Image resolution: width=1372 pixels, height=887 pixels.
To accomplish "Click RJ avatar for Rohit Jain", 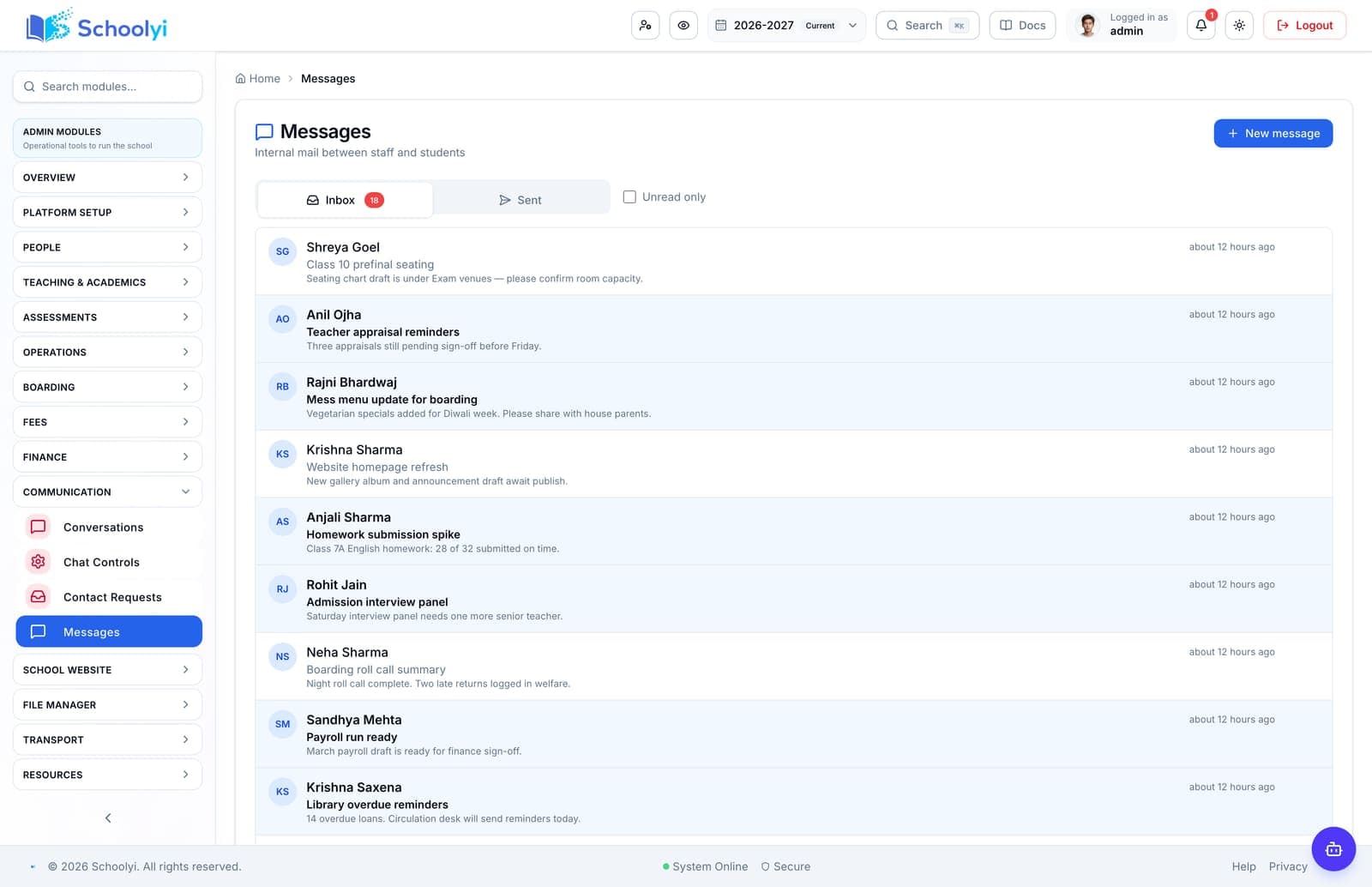I will tap(282, 589).
